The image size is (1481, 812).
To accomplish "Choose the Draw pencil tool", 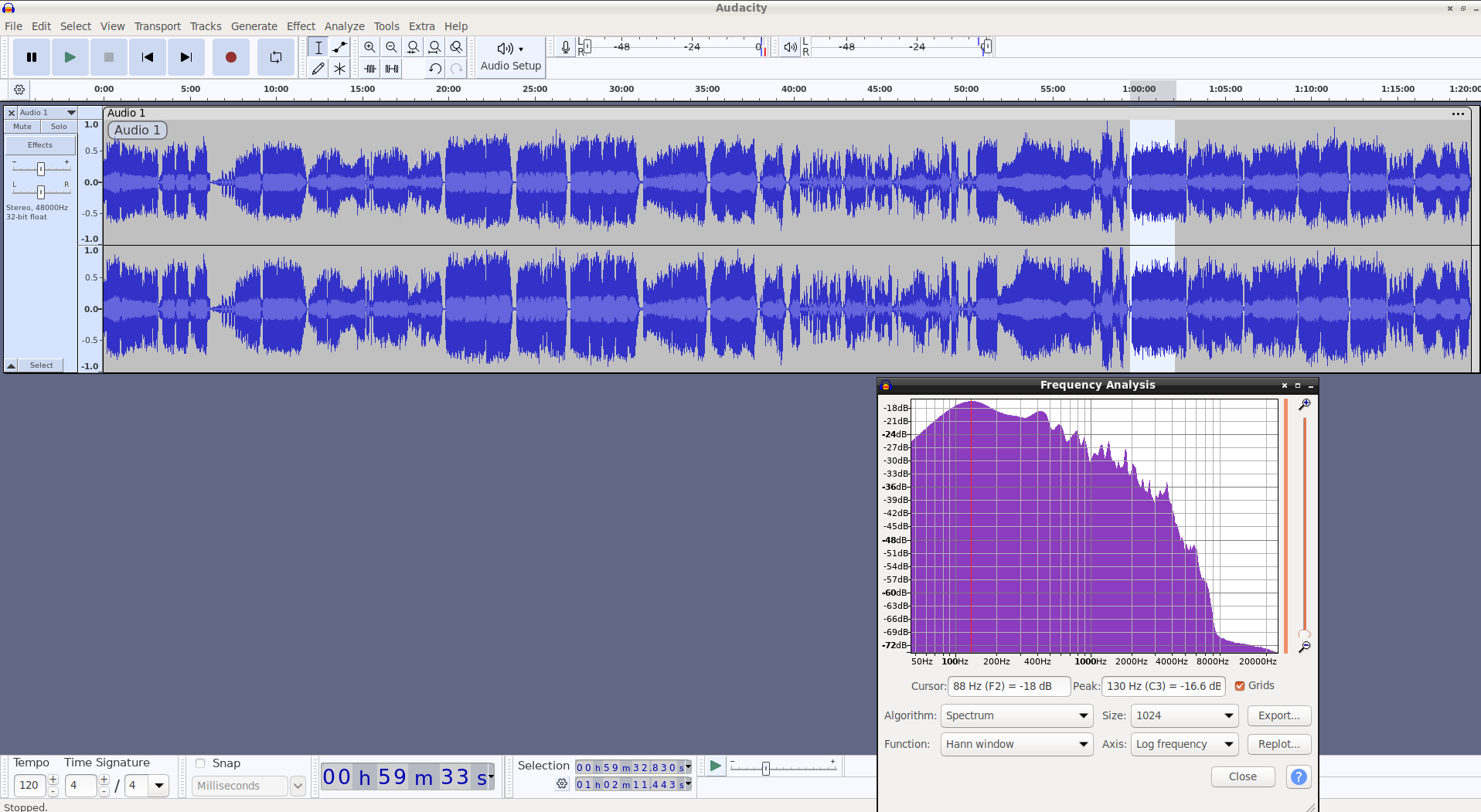I will (318, 69).
